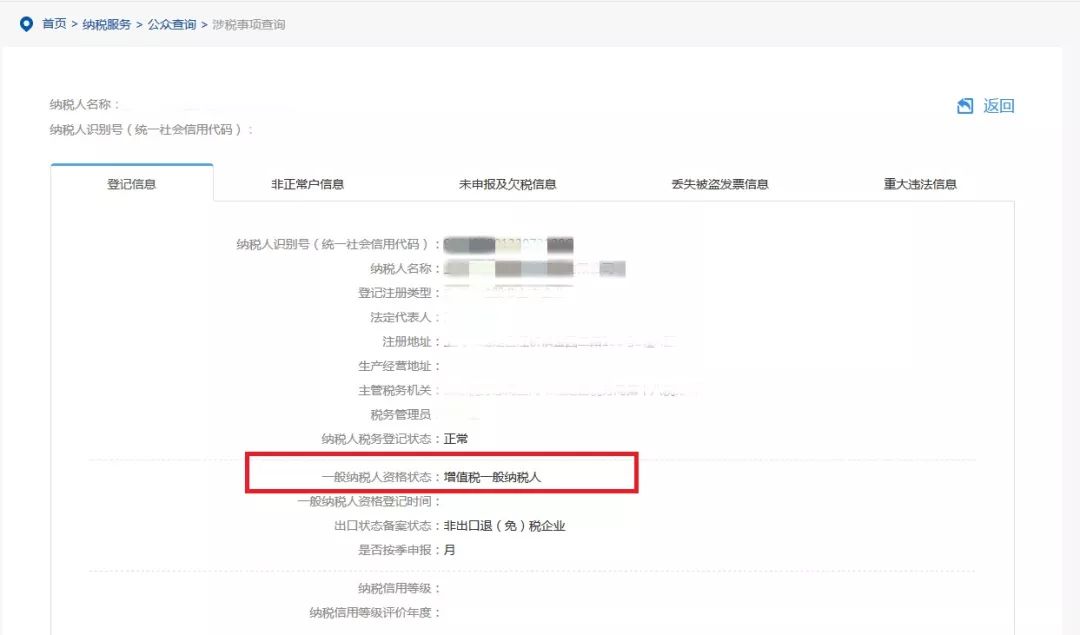Select the 登记信息 tab
The width and height of the screenshot is (1080, 635).
(x=130, y=183)
